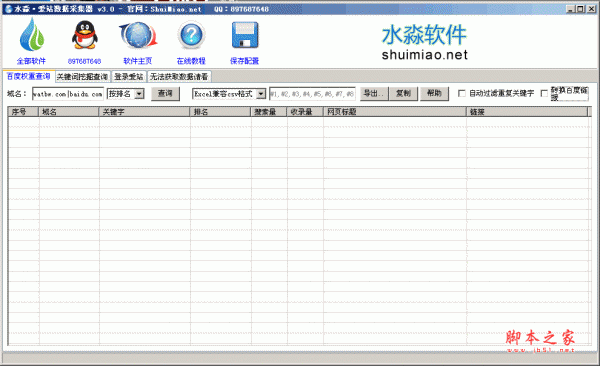Enable 自动过滤重复关键字 checkbox
This screenshot has height=366, width=600.
click(462, 93)
